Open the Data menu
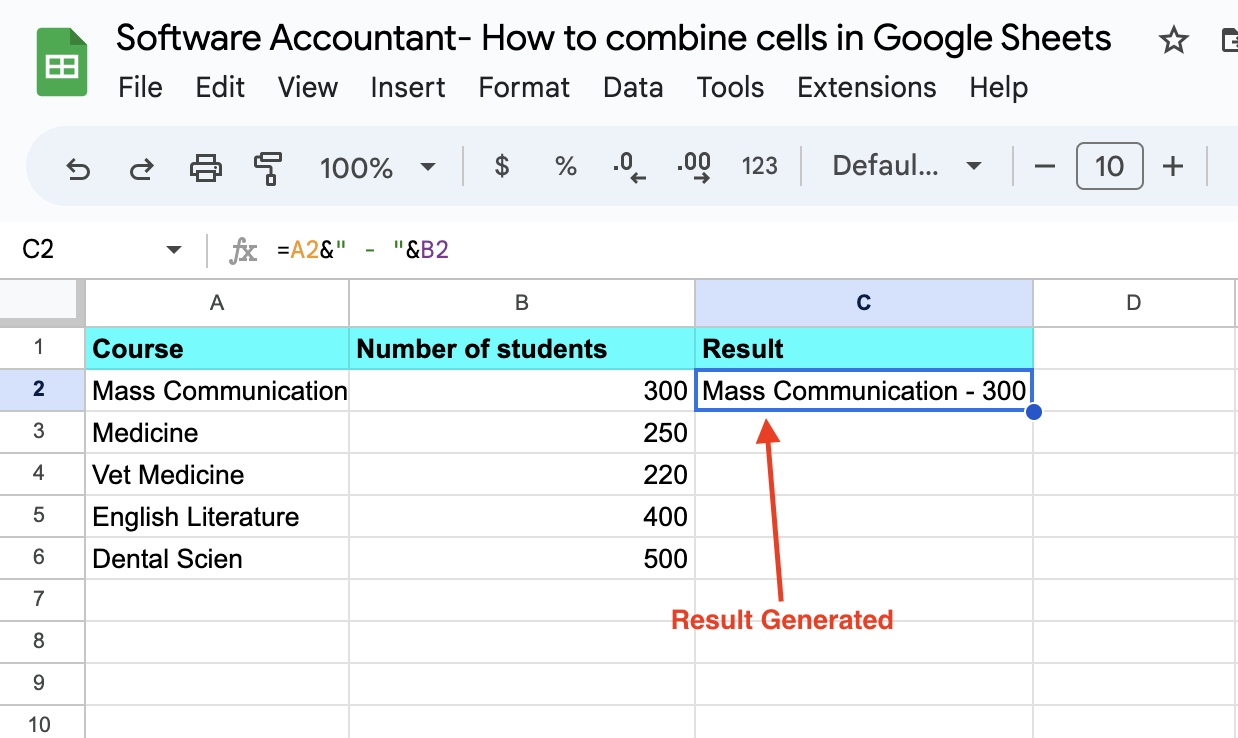 [x=633, y=87]
